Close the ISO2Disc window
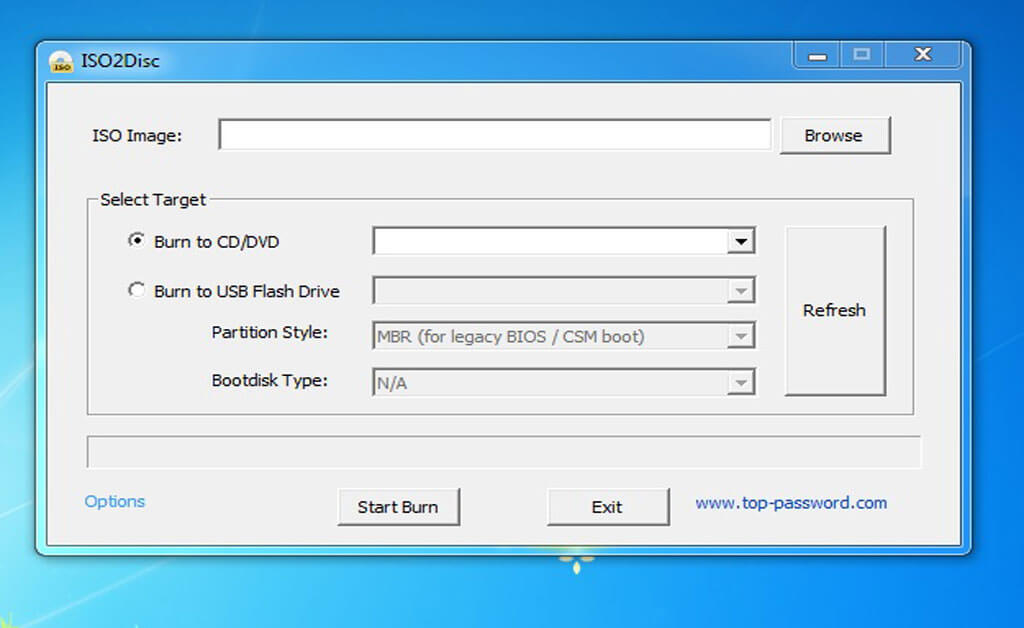Screen dimensions: 1024x628 922,55
